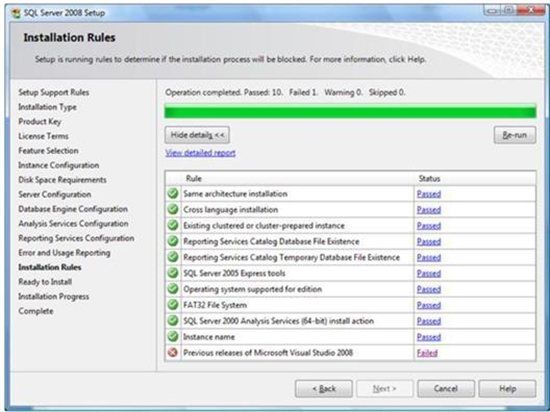Select License Terms step in sidebar
Viewport: 550px width, 412px height.
[x=43, y=136]
